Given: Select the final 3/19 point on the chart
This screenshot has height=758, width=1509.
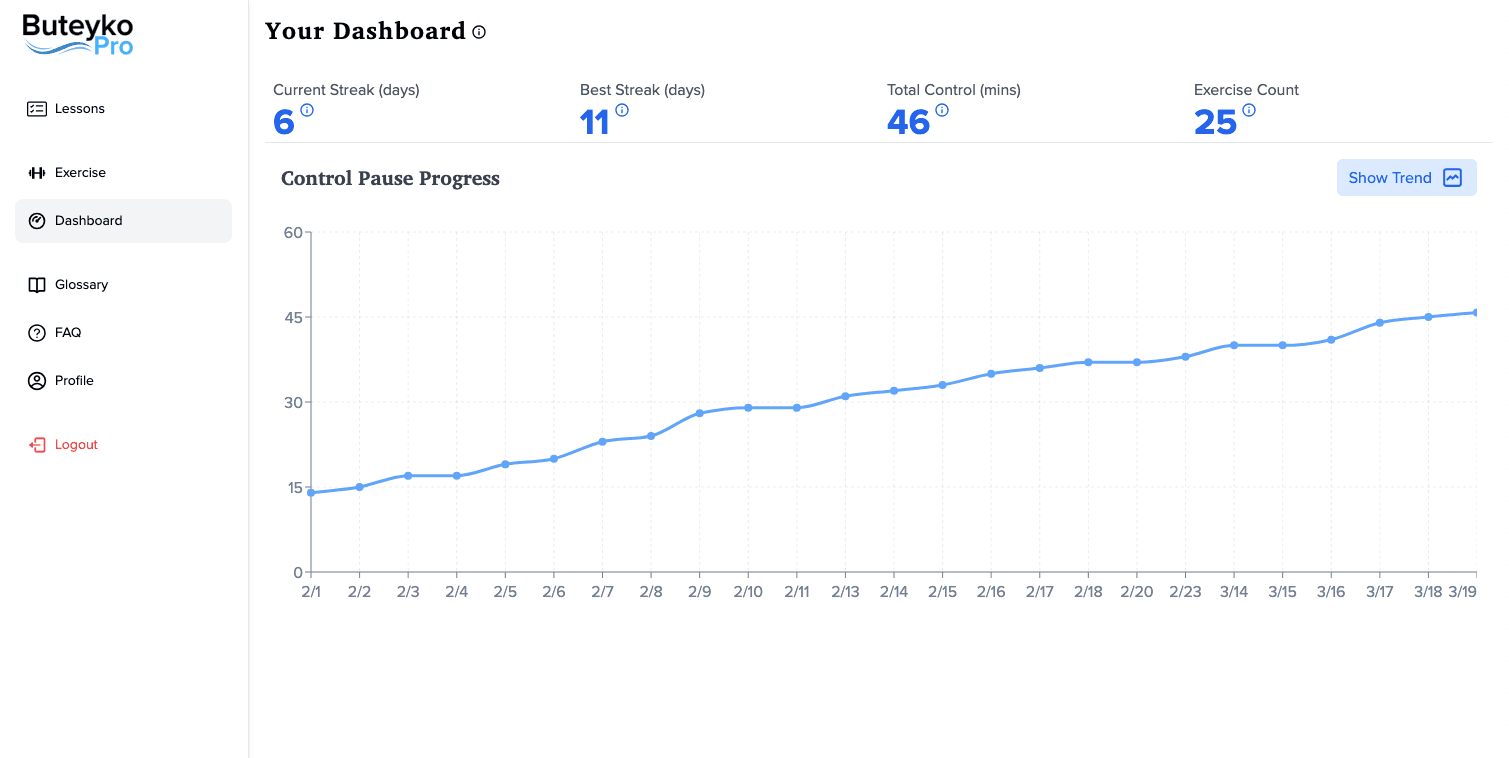Looking at the screenshot, I should click(x=1478, y=311).
